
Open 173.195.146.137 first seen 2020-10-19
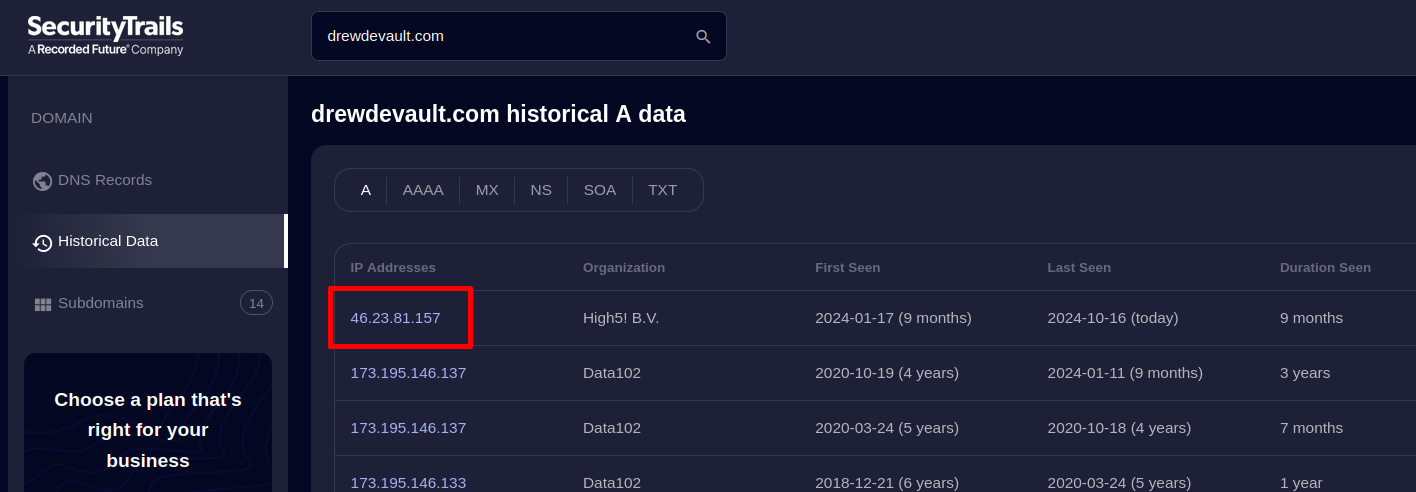[x=408, y=373]
